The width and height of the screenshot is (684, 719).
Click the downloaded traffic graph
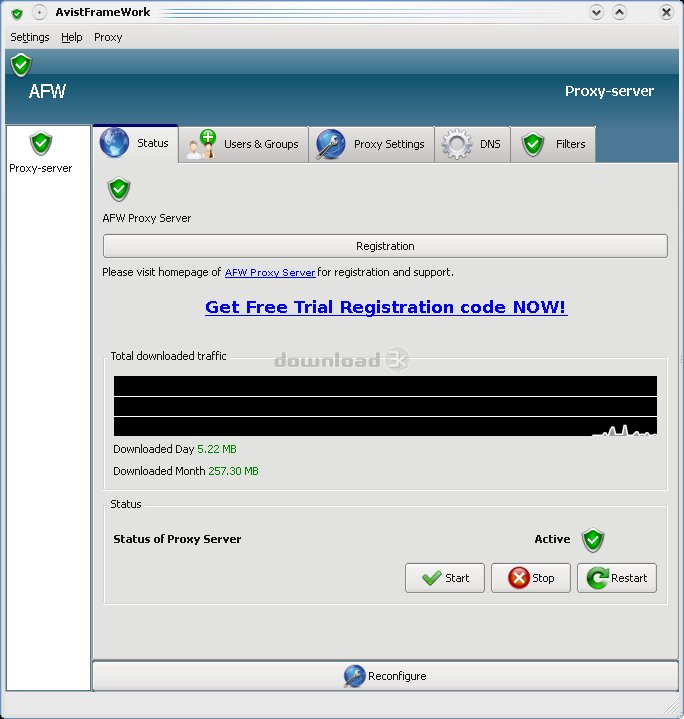385,406
